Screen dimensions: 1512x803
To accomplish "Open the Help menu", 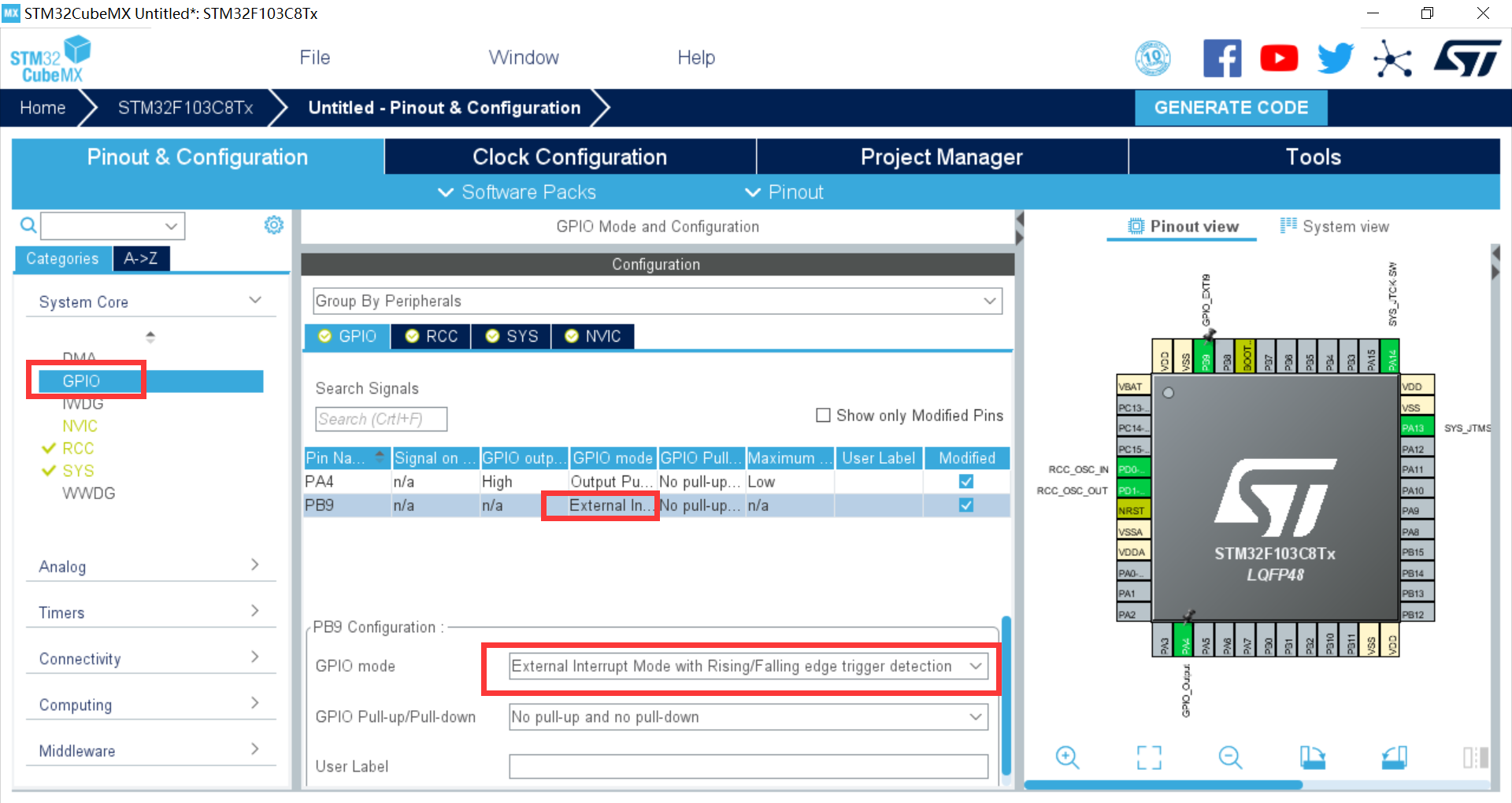I will (x=696, y=57).
